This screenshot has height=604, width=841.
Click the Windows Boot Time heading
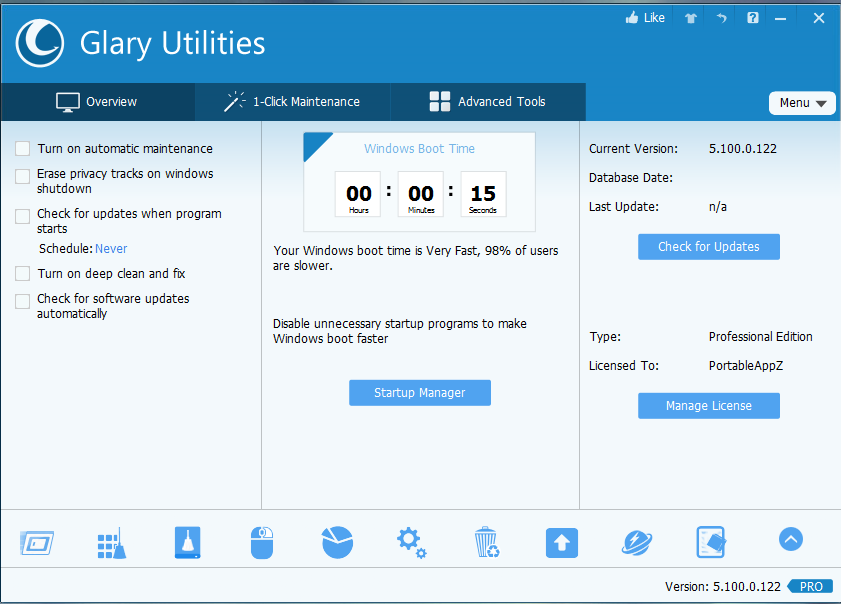(419, 149)
